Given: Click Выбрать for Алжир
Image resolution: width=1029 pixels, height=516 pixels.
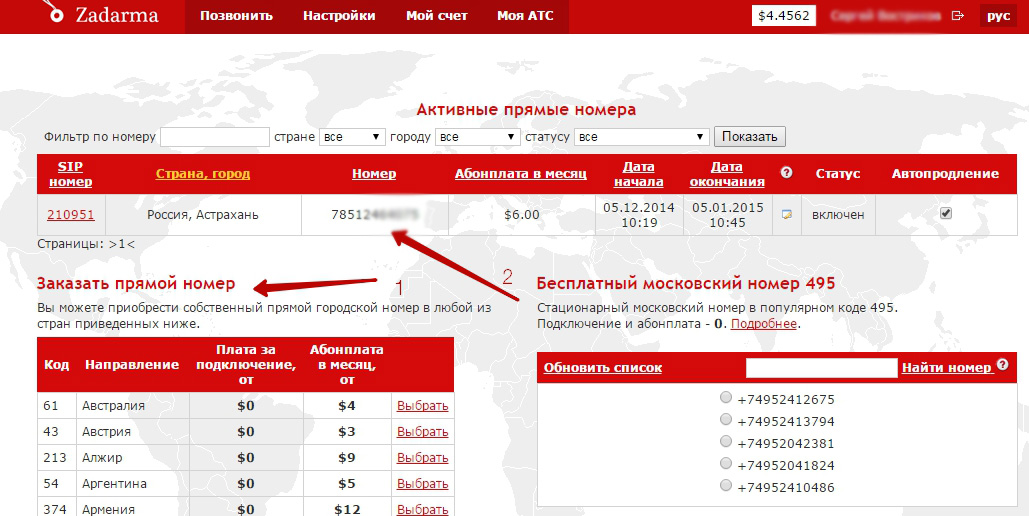Looking at the screenshot, I should (x=423, y=458).
